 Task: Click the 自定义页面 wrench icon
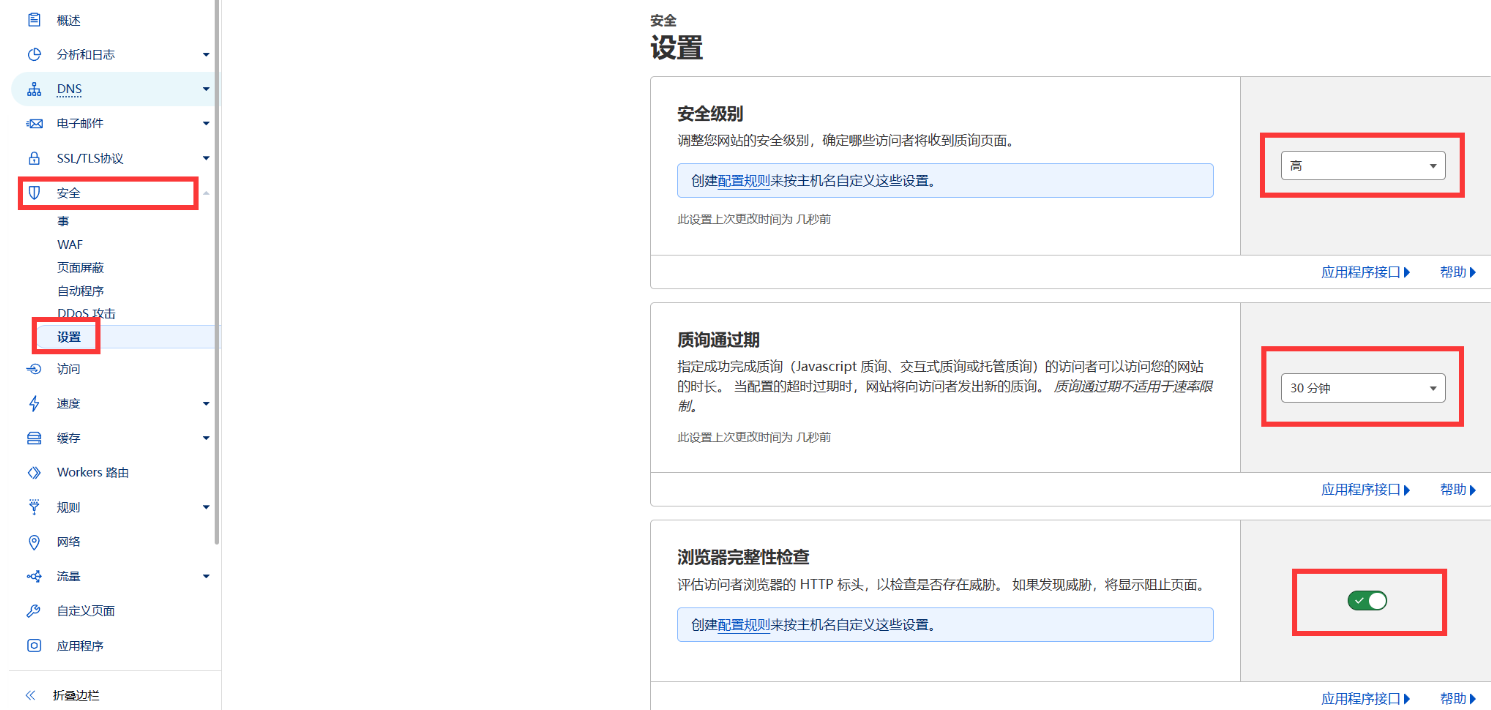pos(34,611)
